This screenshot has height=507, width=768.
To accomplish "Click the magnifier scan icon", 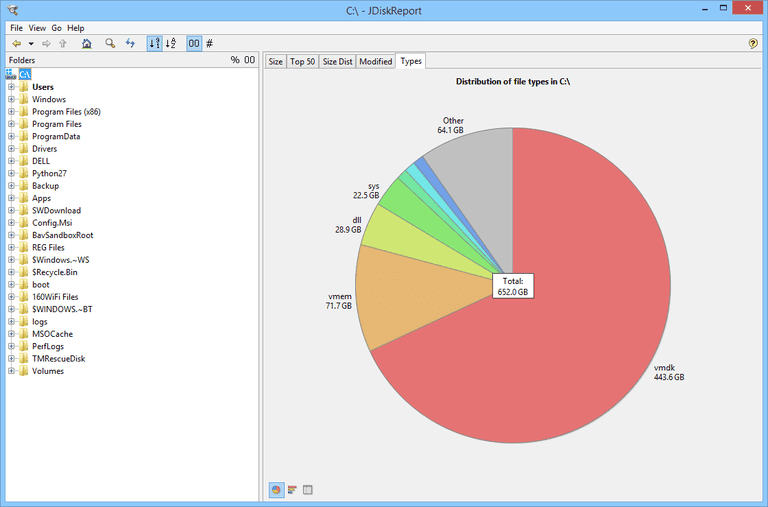I will pos(110,44).
